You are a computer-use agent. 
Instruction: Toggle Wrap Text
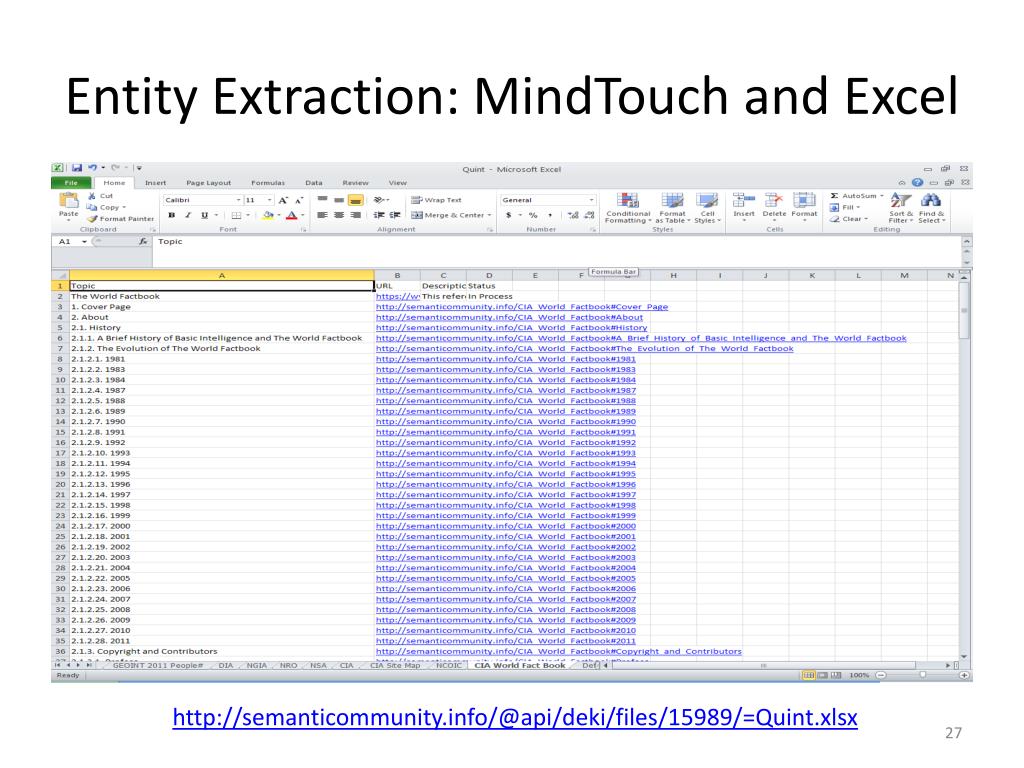pos(436,200)
